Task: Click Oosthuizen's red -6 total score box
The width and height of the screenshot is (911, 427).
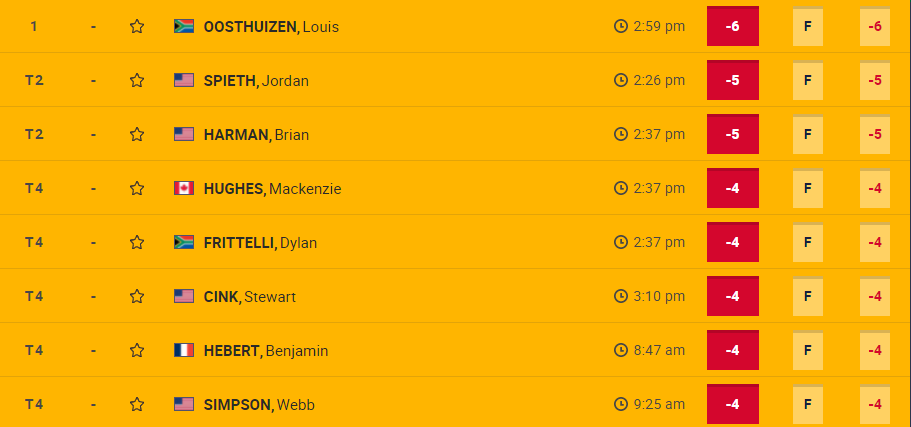Action: tap(733, 27)
